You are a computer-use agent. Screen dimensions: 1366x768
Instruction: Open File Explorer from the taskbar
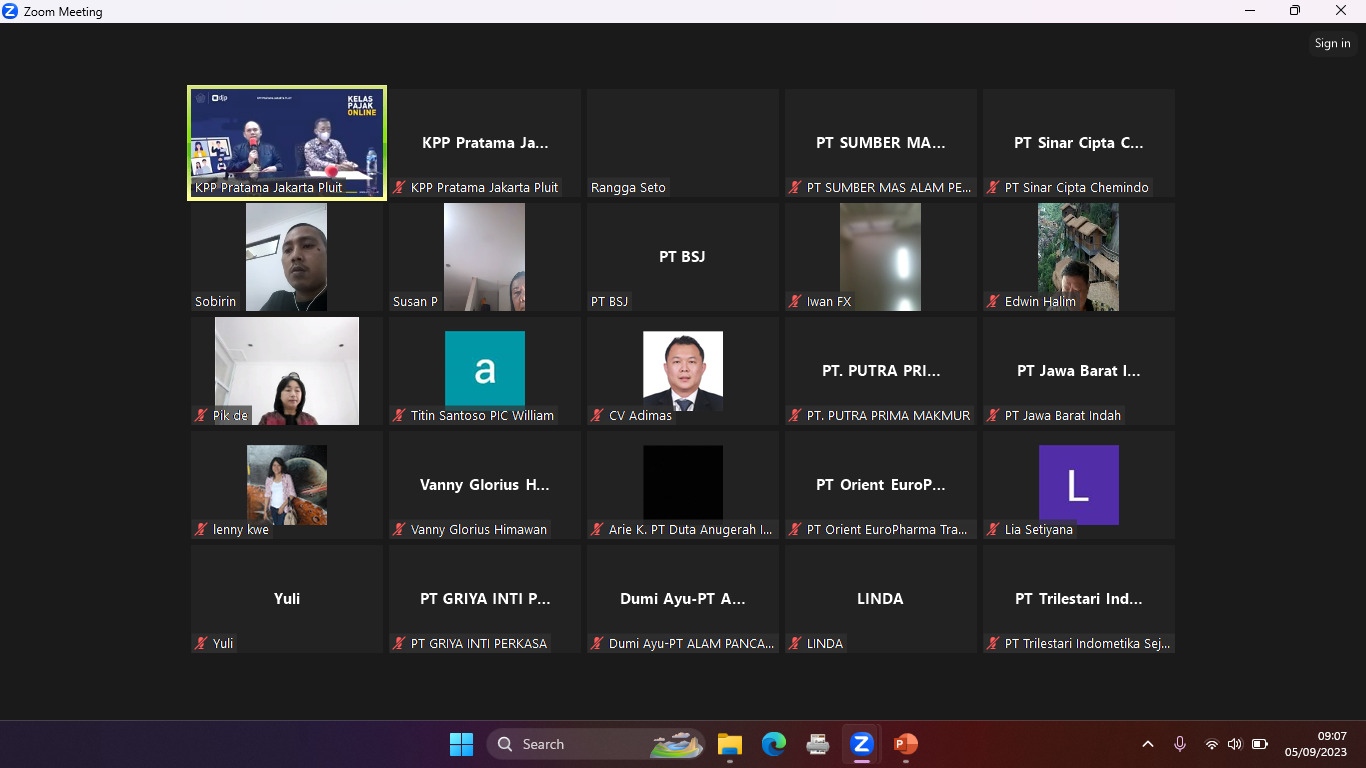[x=730, y=744]
